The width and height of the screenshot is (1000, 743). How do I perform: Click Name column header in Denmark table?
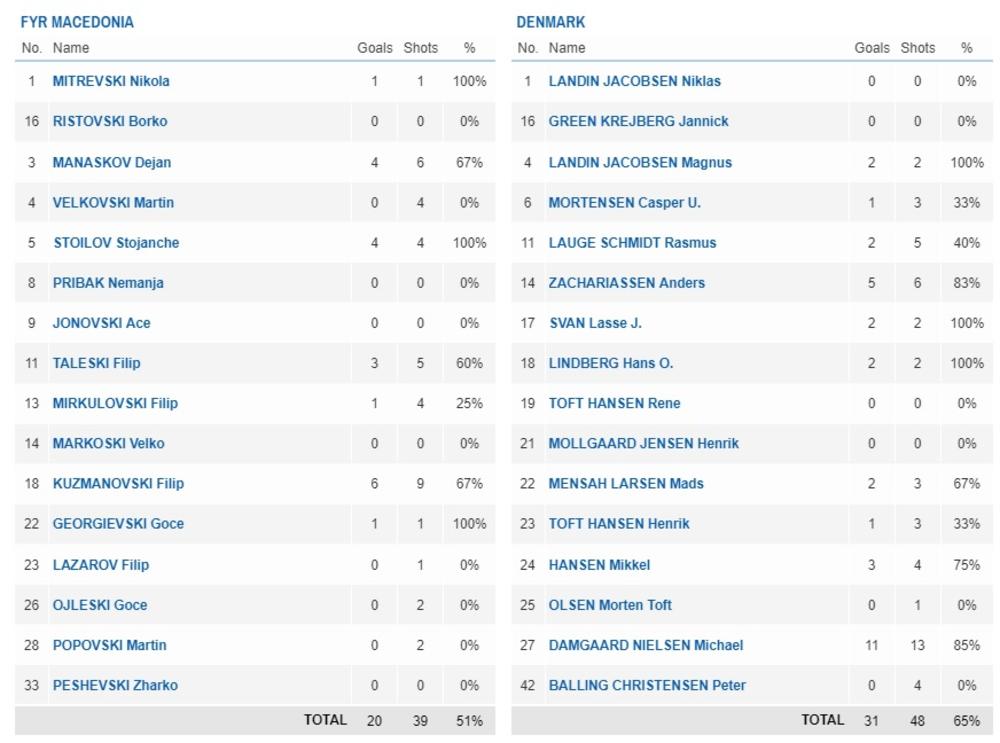coord(567,48)
